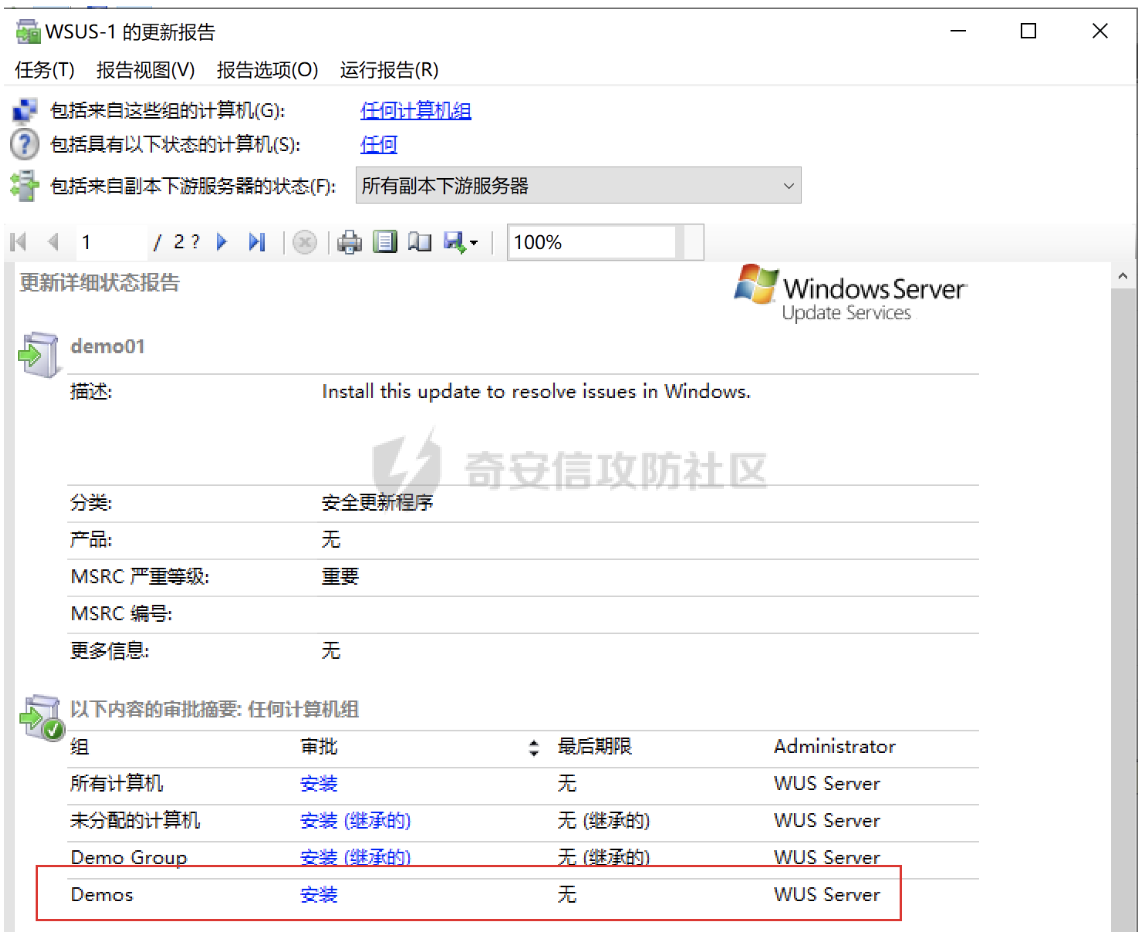The image size is (1144, 940).
Task: Click the current page number field
Action: click(110, 242)
